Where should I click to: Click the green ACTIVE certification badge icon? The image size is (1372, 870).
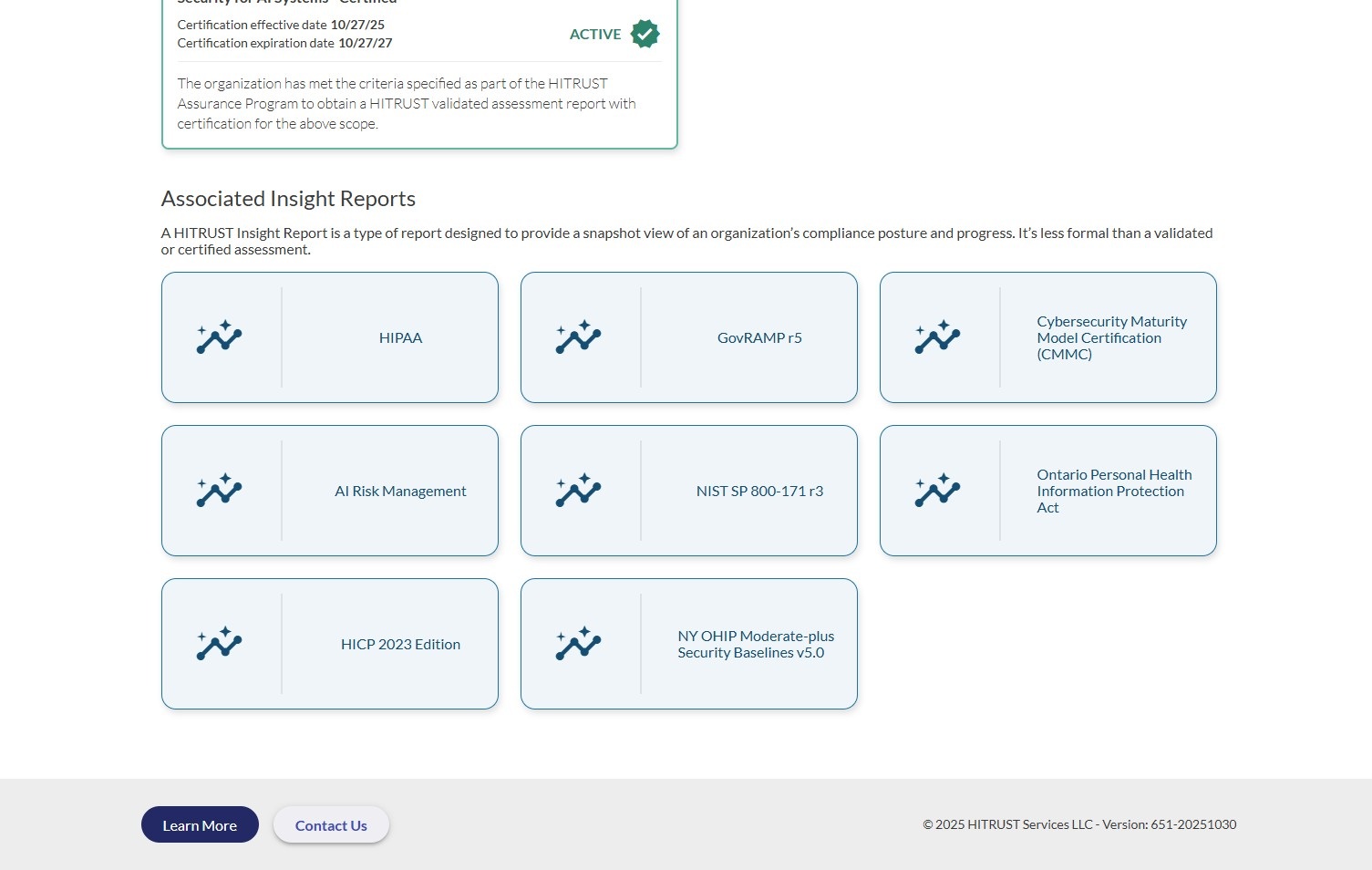[645, 34]
